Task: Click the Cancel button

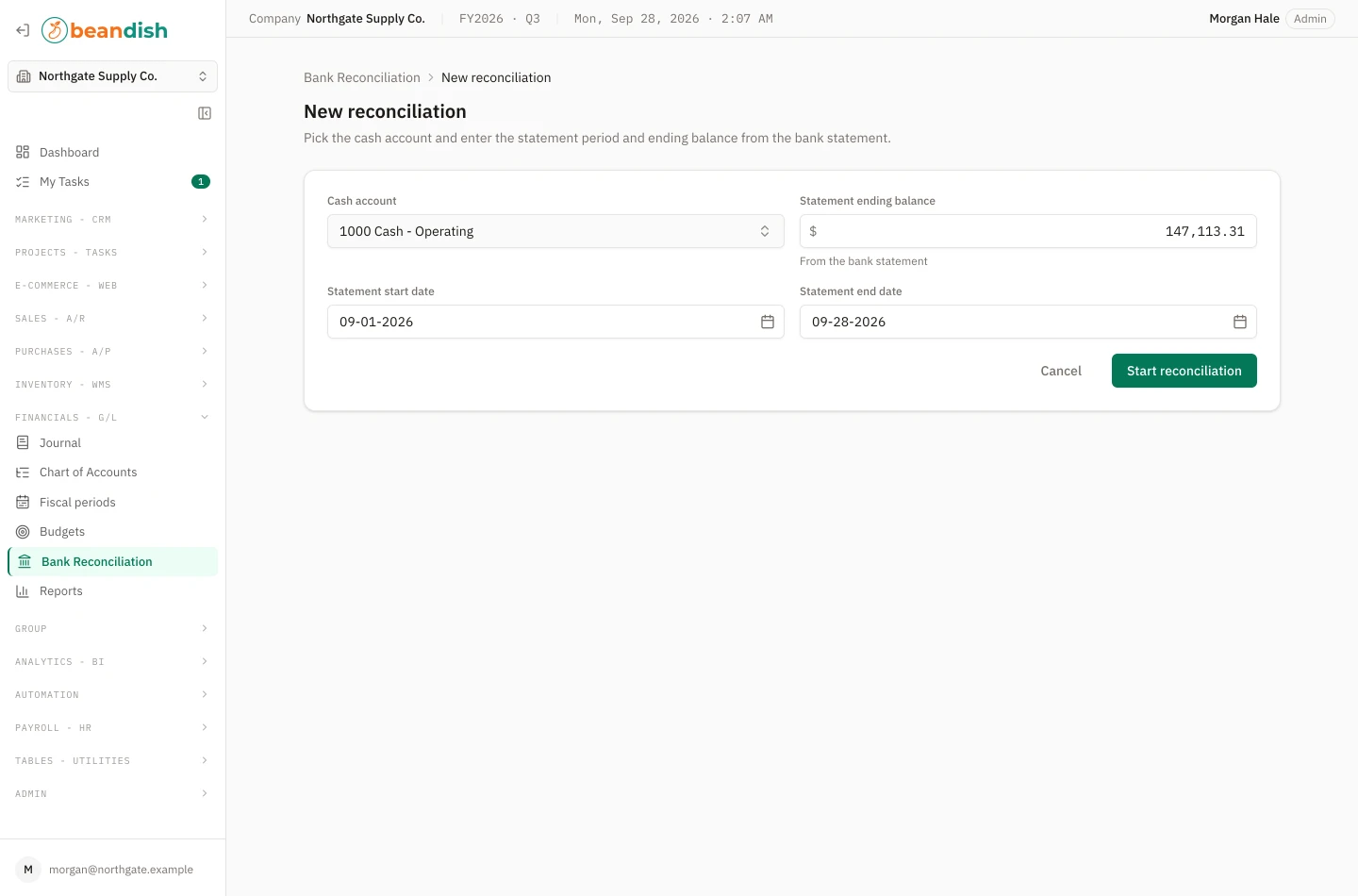Action: 1061,371
